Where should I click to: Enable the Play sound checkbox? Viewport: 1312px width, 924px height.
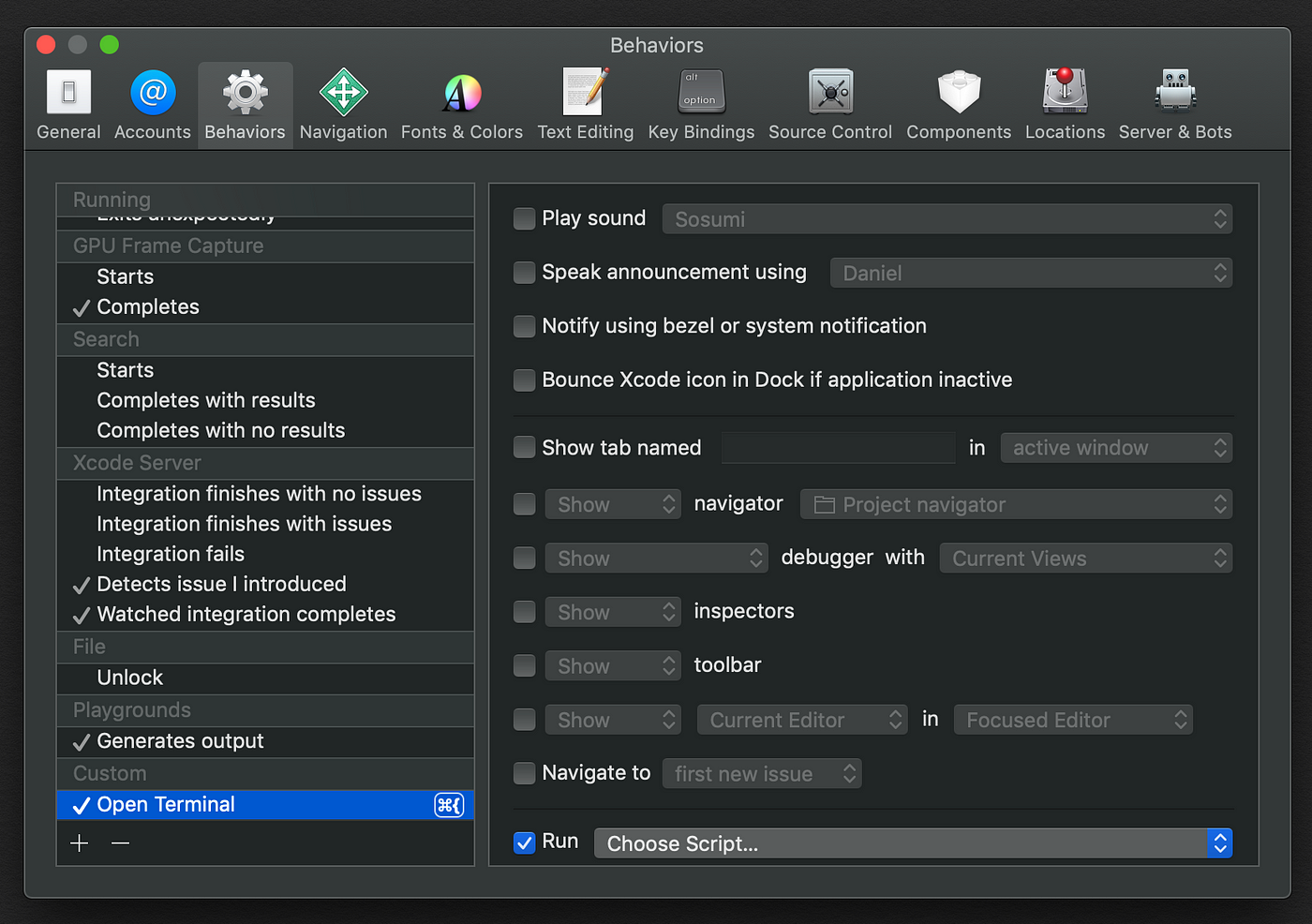525,219
